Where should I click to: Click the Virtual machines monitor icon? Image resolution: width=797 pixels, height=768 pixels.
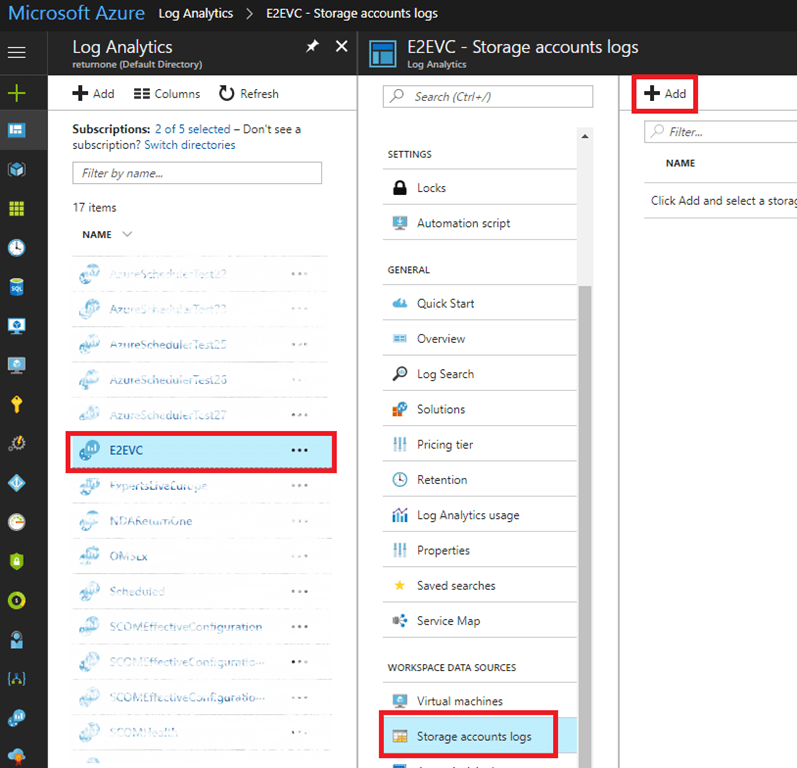tap(400, 701)
